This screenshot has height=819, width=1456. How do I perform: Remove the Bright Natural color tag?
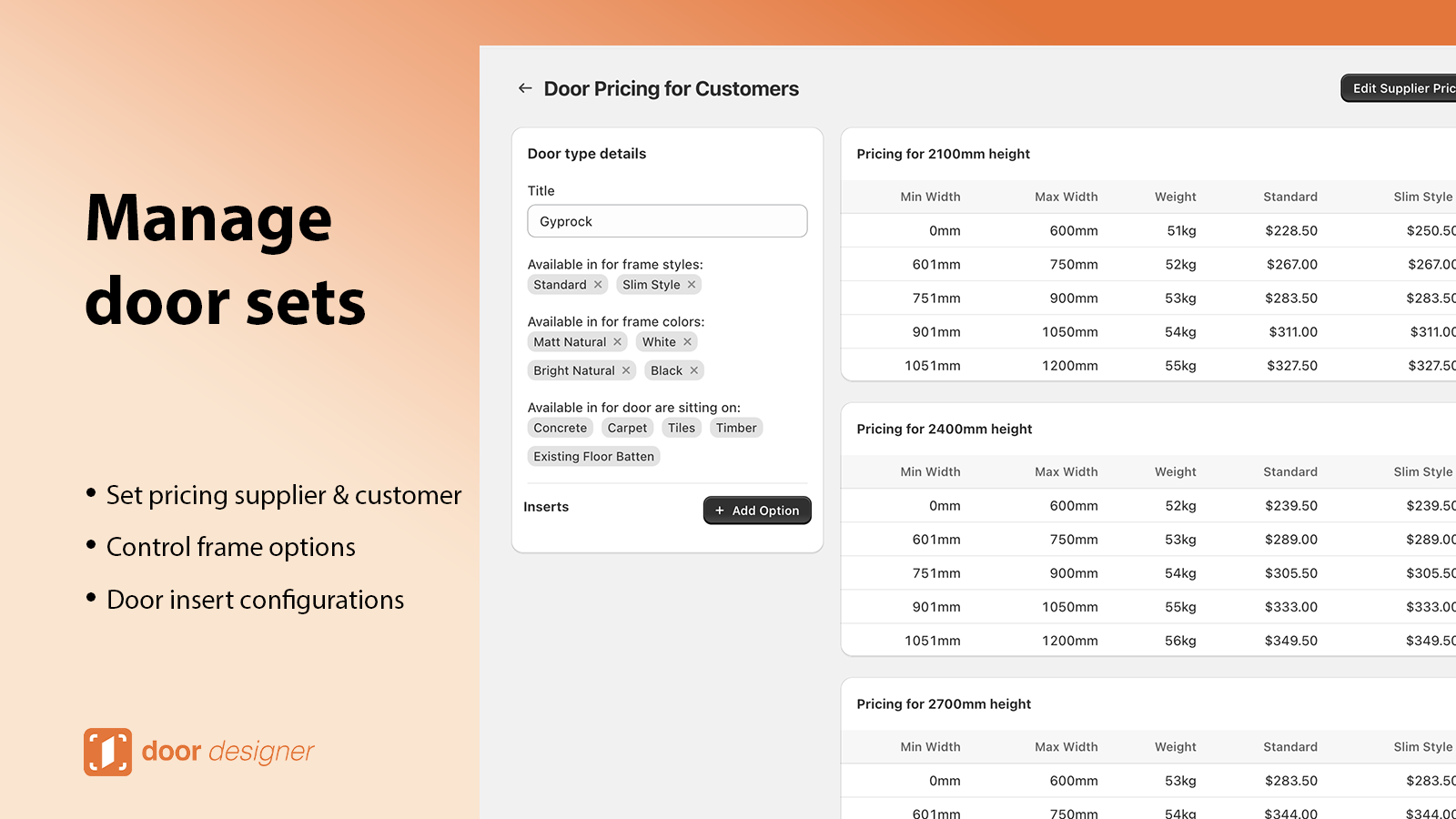[x=626, y=370]
